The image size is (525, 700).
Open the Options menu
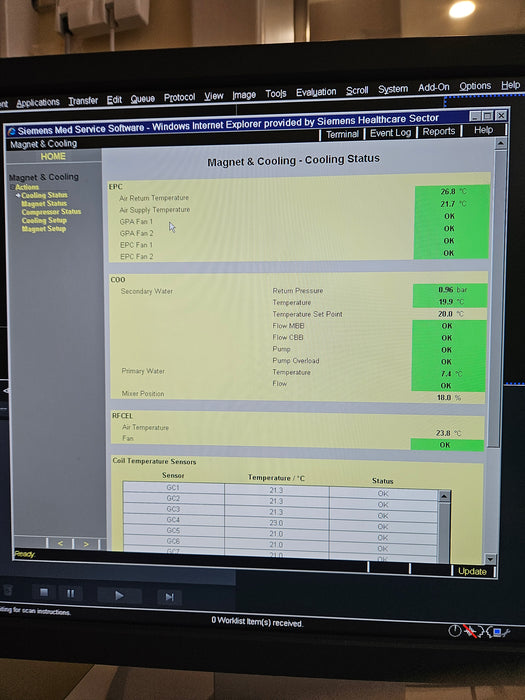475,86
